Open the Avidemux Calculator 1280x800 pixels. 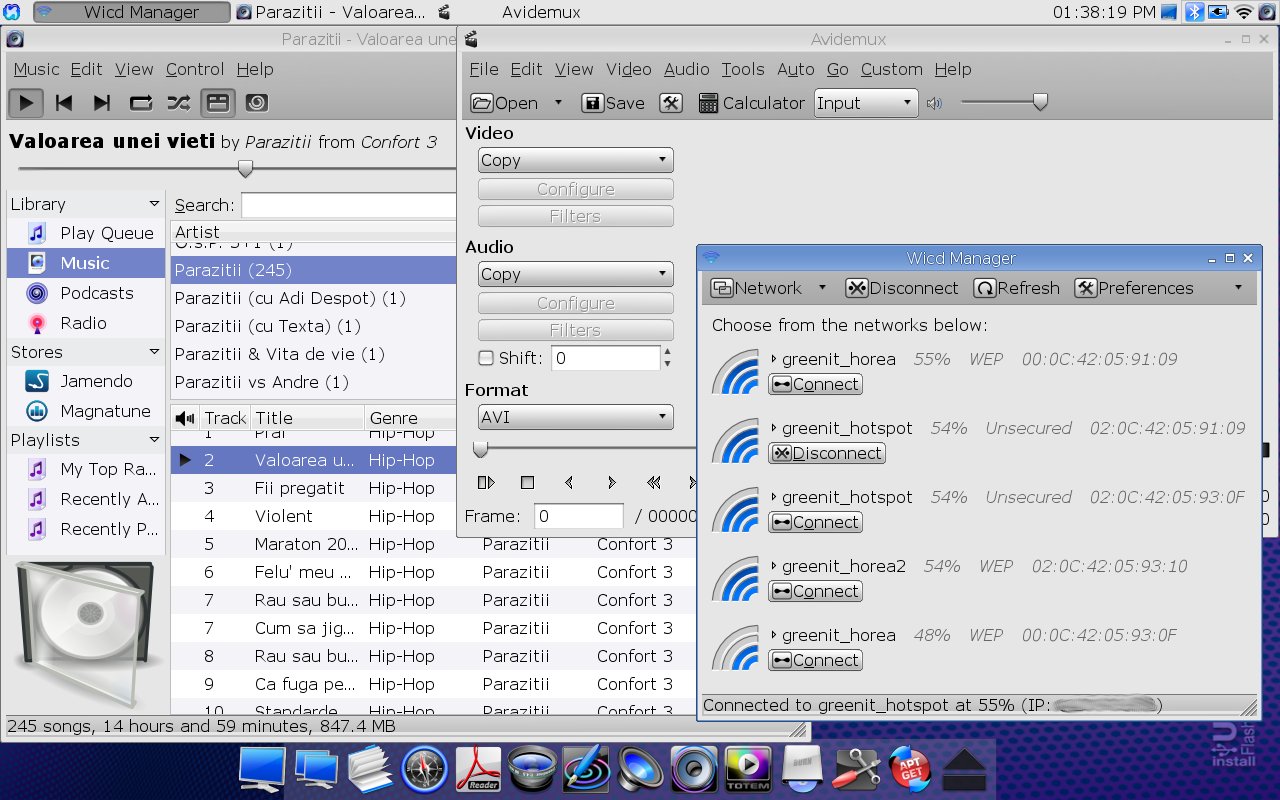click(751, 103)
